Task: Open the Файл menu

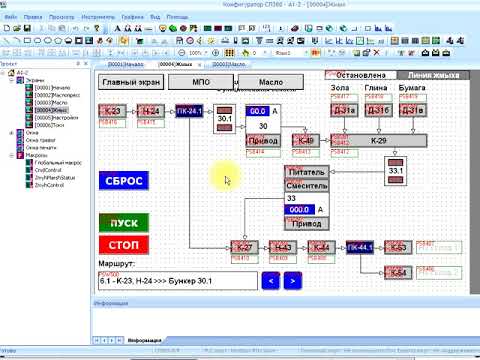Action: [11, 17]
